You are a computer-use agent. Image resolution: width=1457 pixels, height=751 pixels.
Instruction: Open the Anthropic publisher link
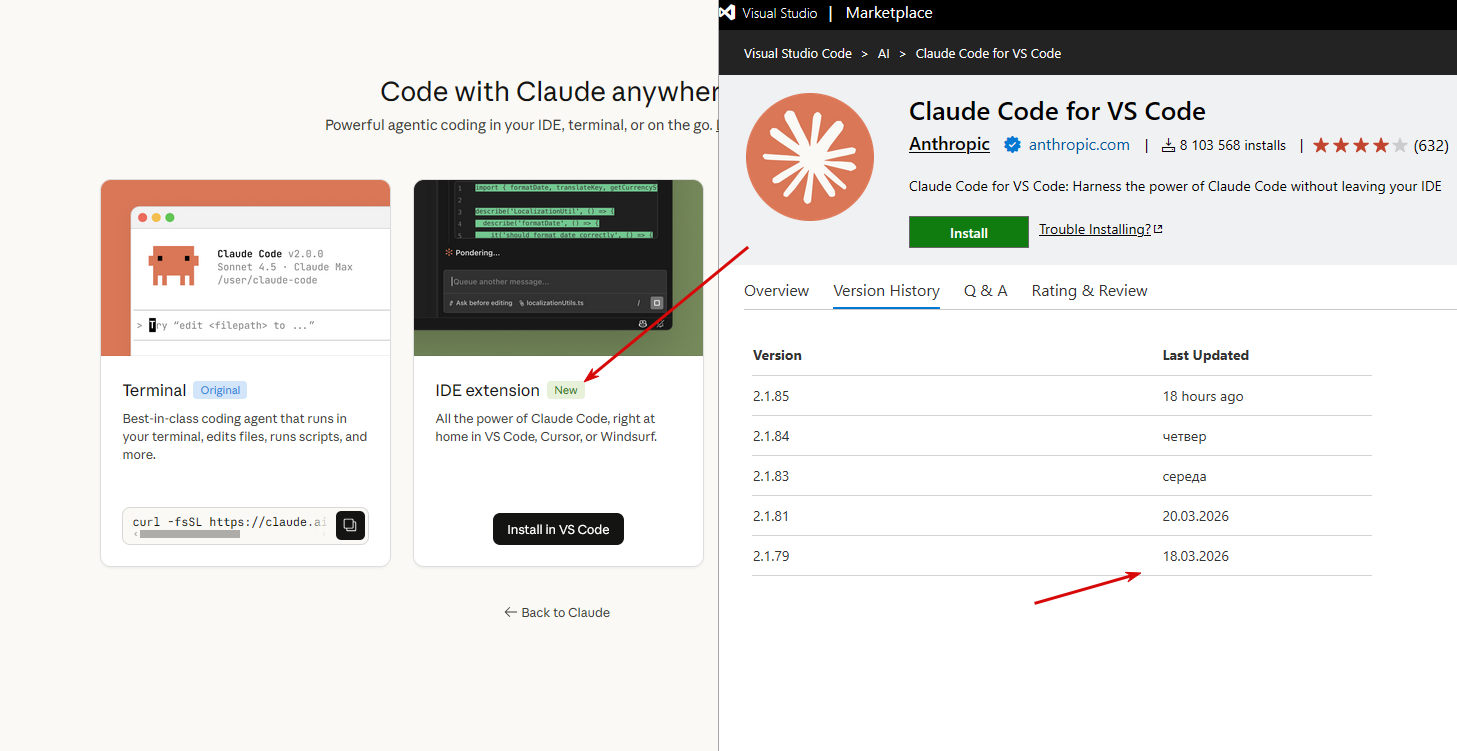coord(949,144)
